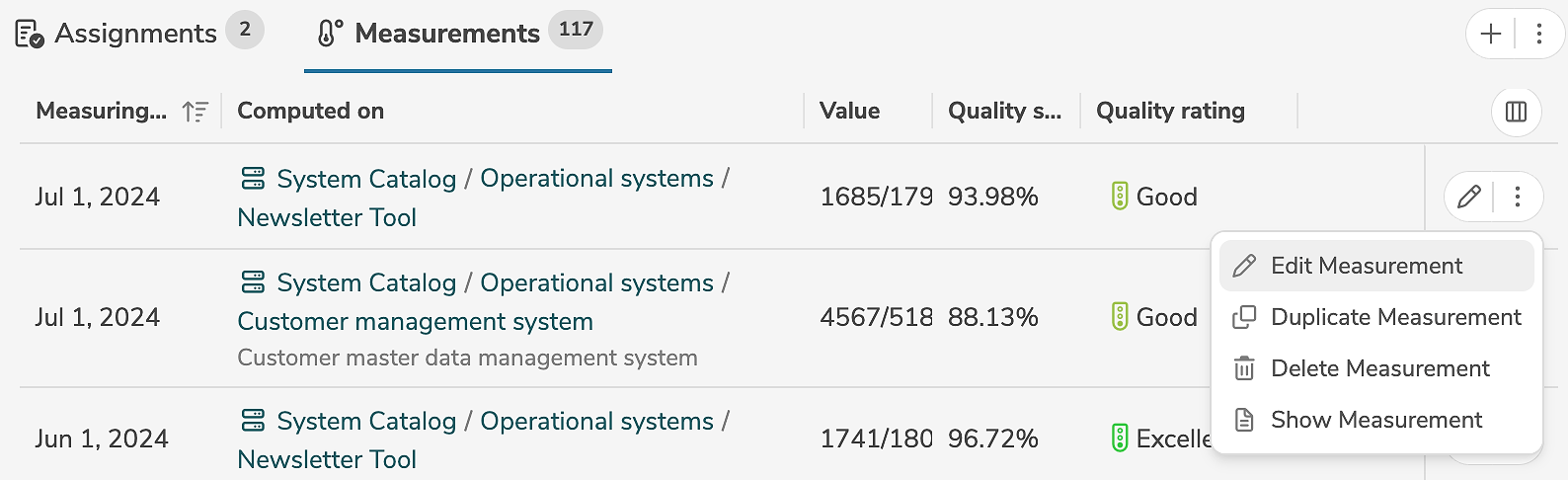Select the Measurements tab
Screen dimensions: 1568x480
(x=447, y=34)
